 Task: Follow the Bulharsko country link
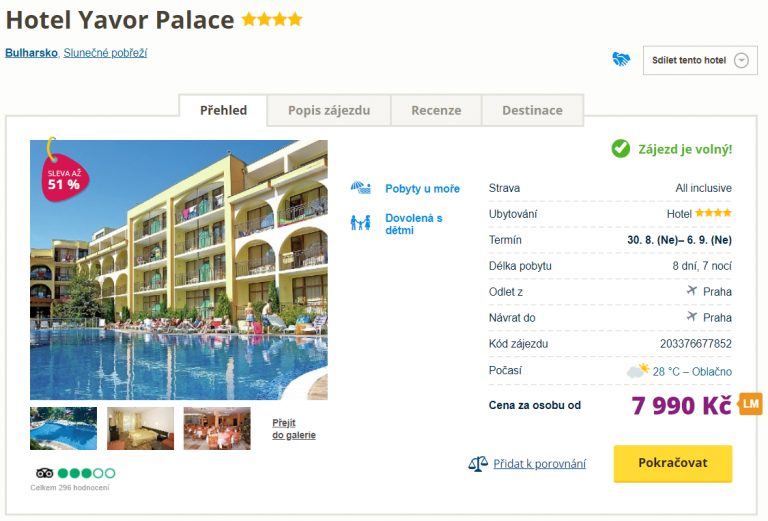coord(31,53)
